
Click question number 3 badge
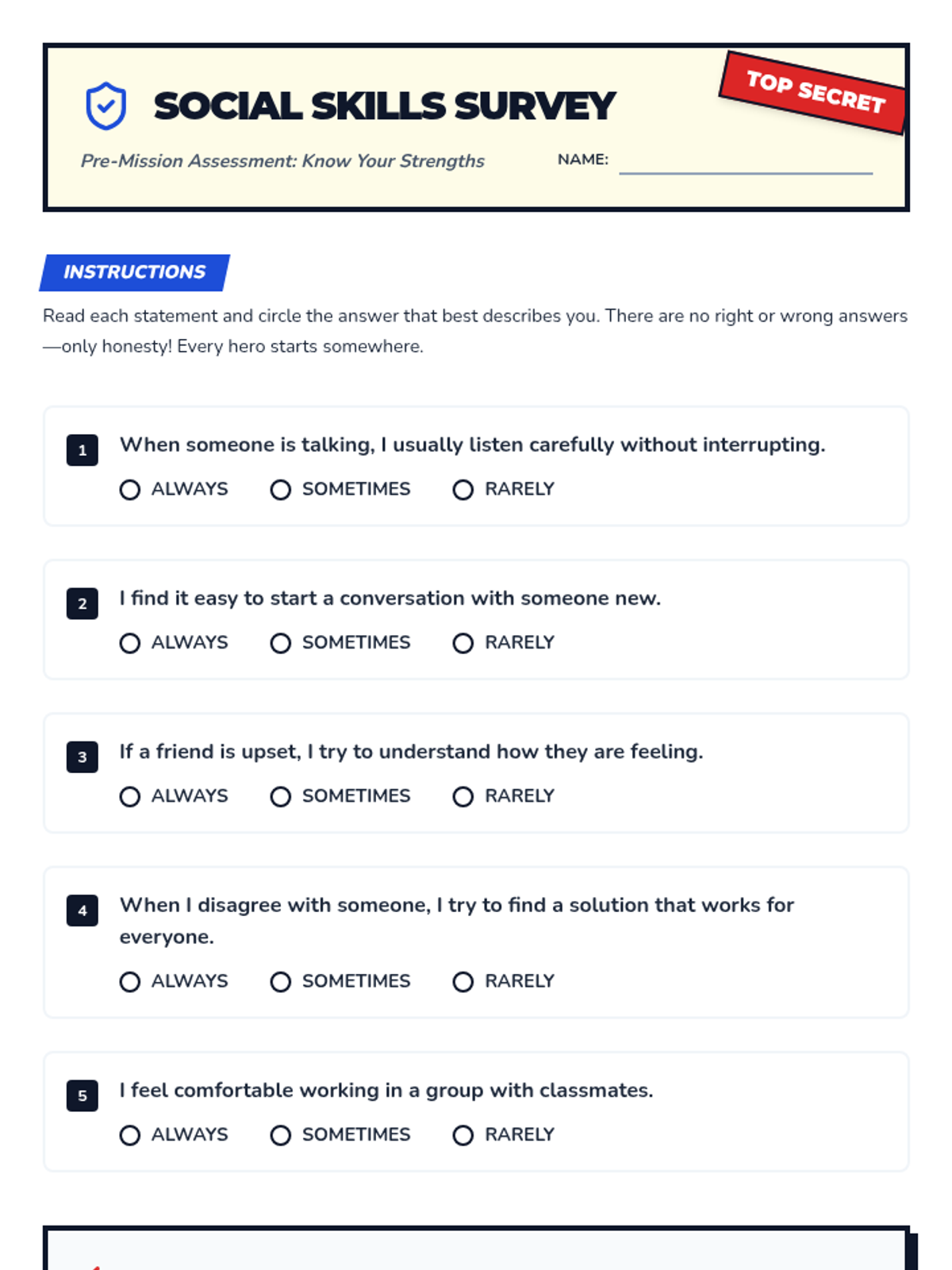pos(83,756)
